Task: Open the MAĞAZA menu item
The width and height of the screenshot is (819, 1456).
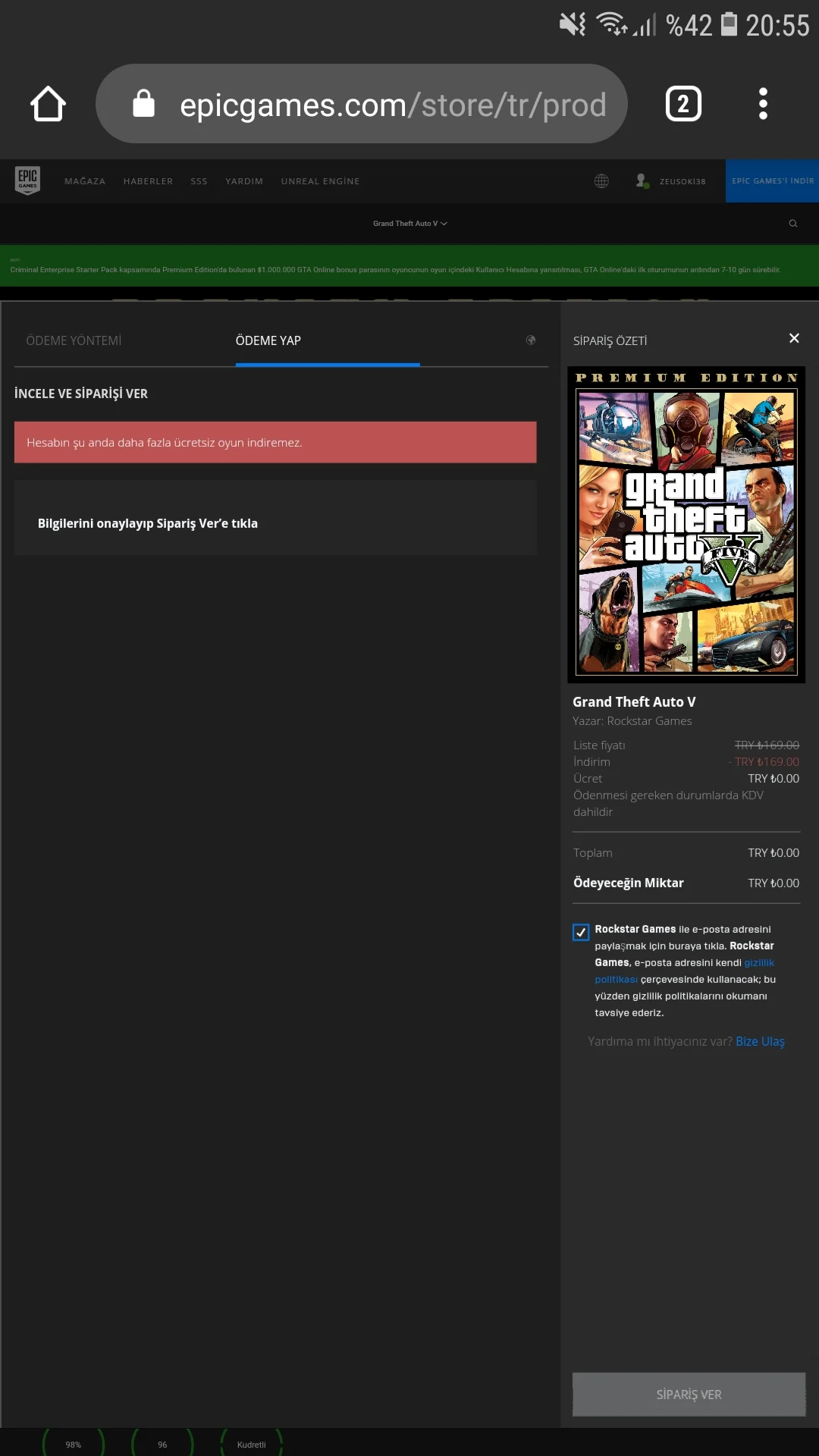Action: coord(85,181)
